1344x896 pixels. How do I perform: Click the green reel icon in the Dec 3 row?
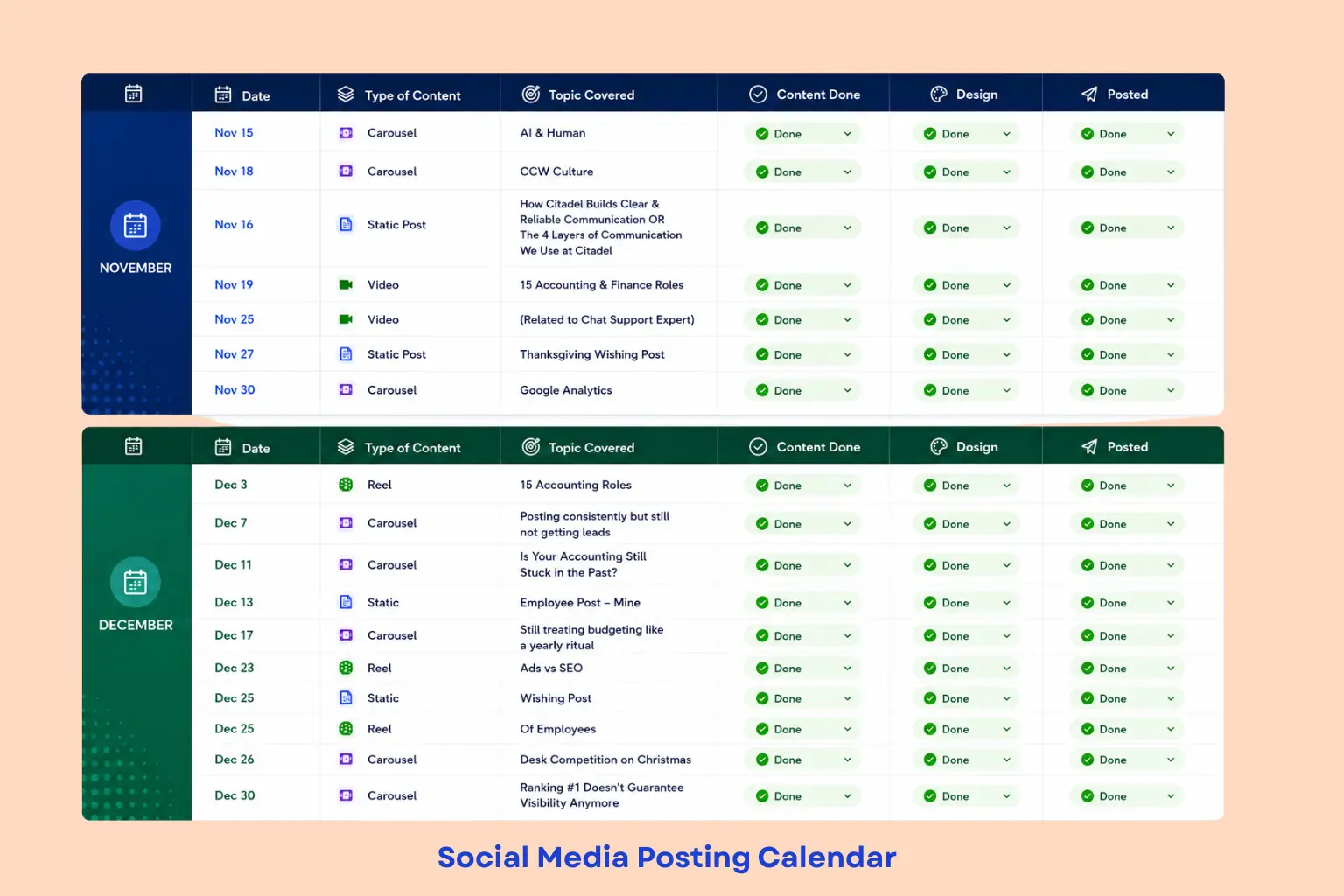(x=346, y=485)
